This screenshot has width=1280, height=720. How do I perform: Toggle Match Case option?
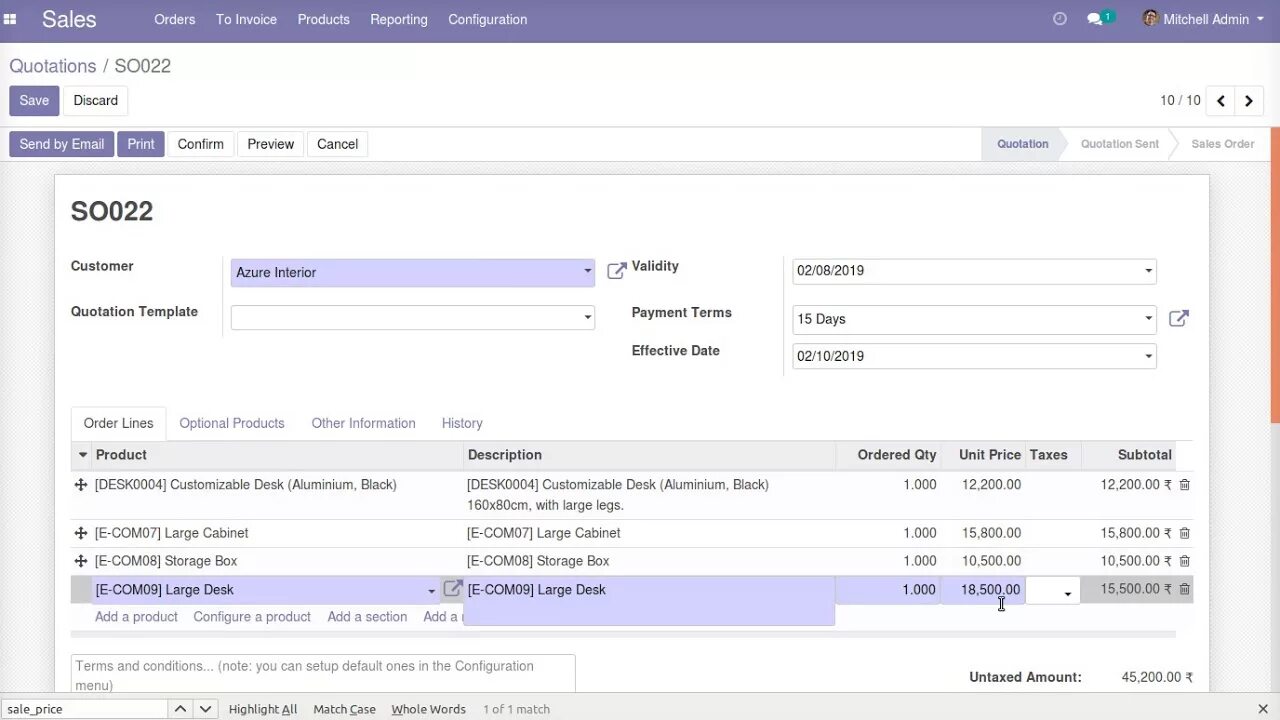pos(344,708)
